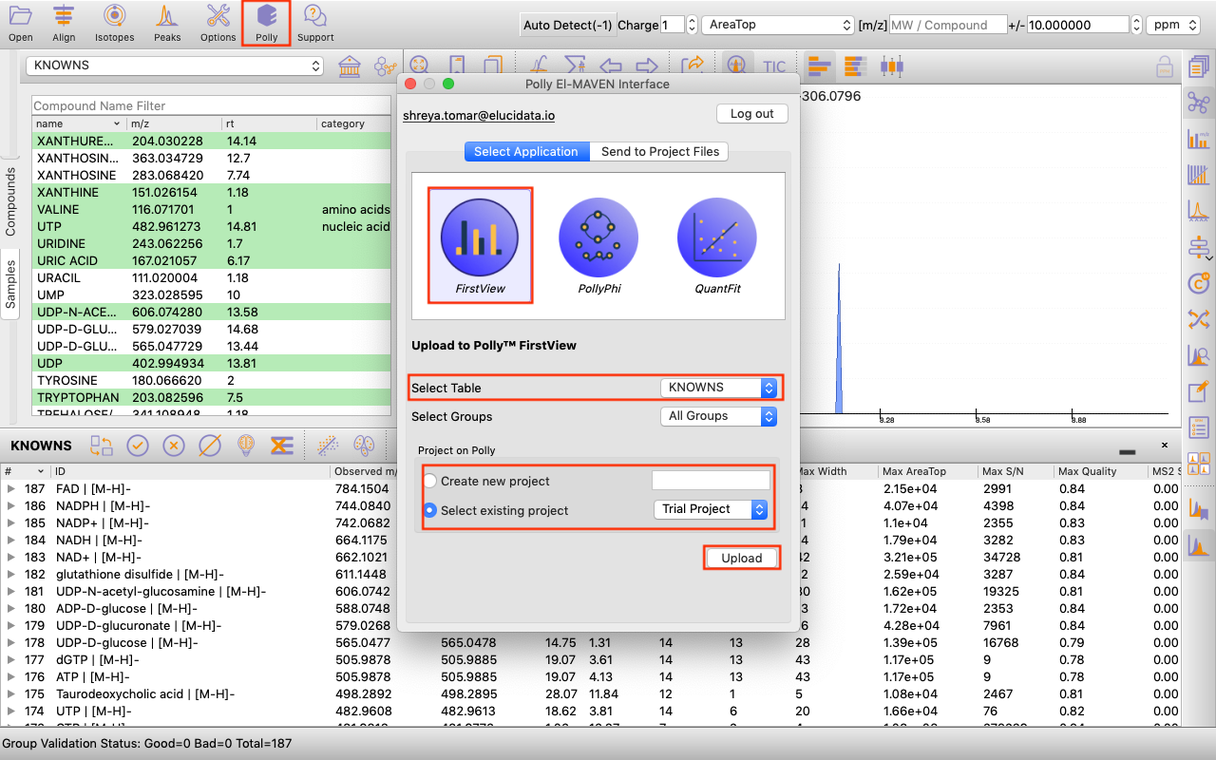The height and width of the screenshot is (760, 1216).
Task: Run the Peaks detection tool
Action: [167, 22]
